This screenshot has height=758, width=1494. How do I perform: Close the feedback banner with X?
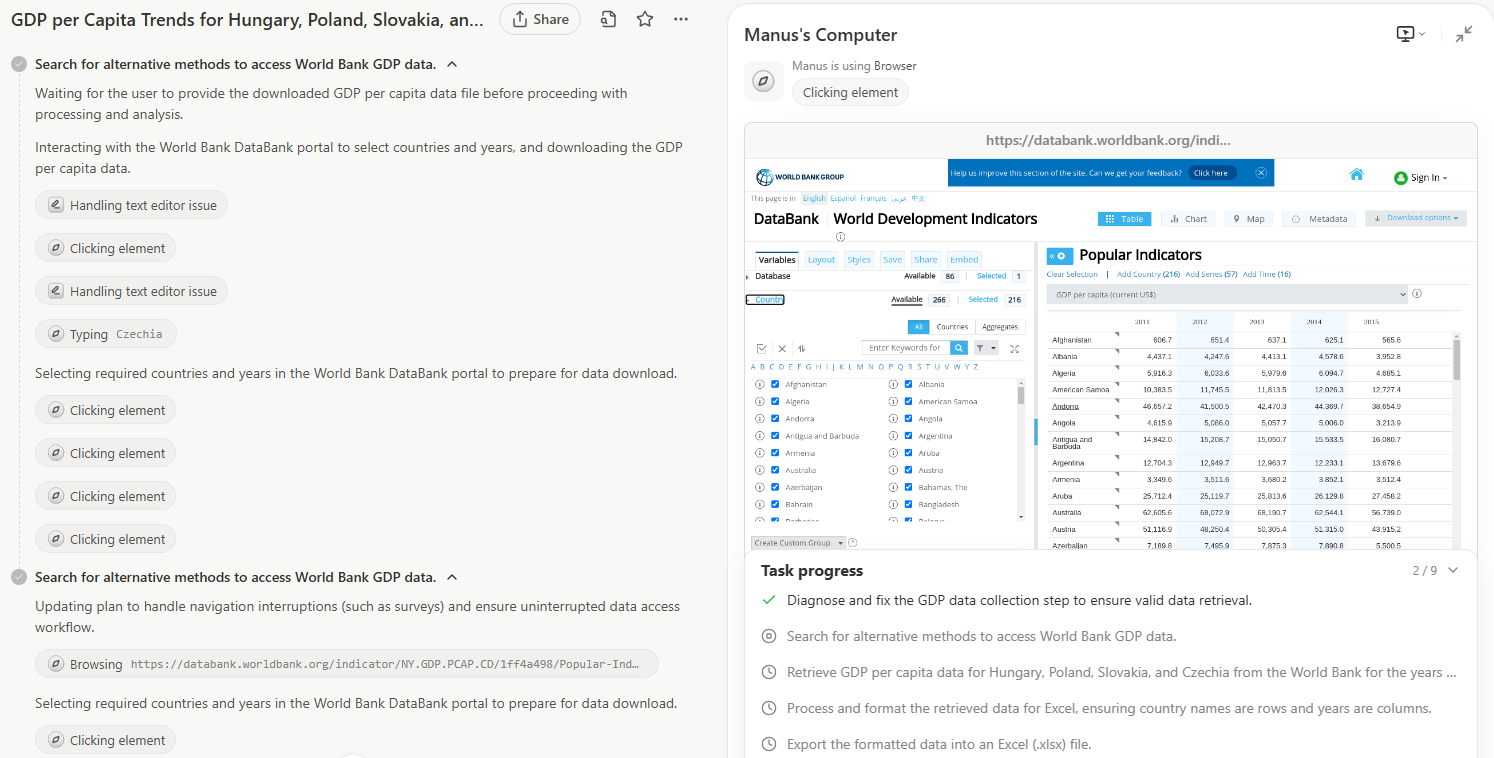pyautogui.click(x=1261, y=173)
